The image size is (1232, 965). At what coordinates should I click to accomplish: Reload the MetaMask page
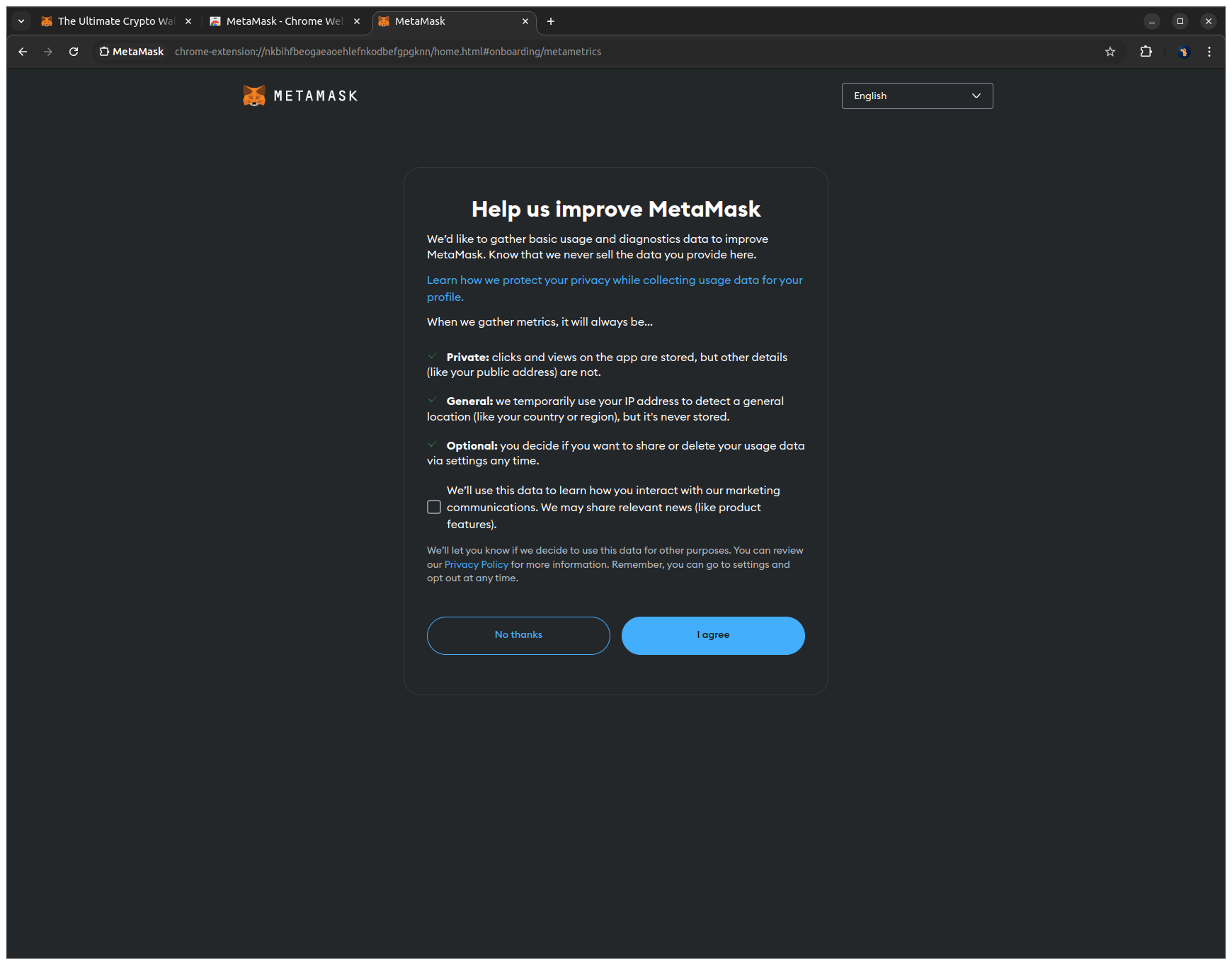point(74,52)
